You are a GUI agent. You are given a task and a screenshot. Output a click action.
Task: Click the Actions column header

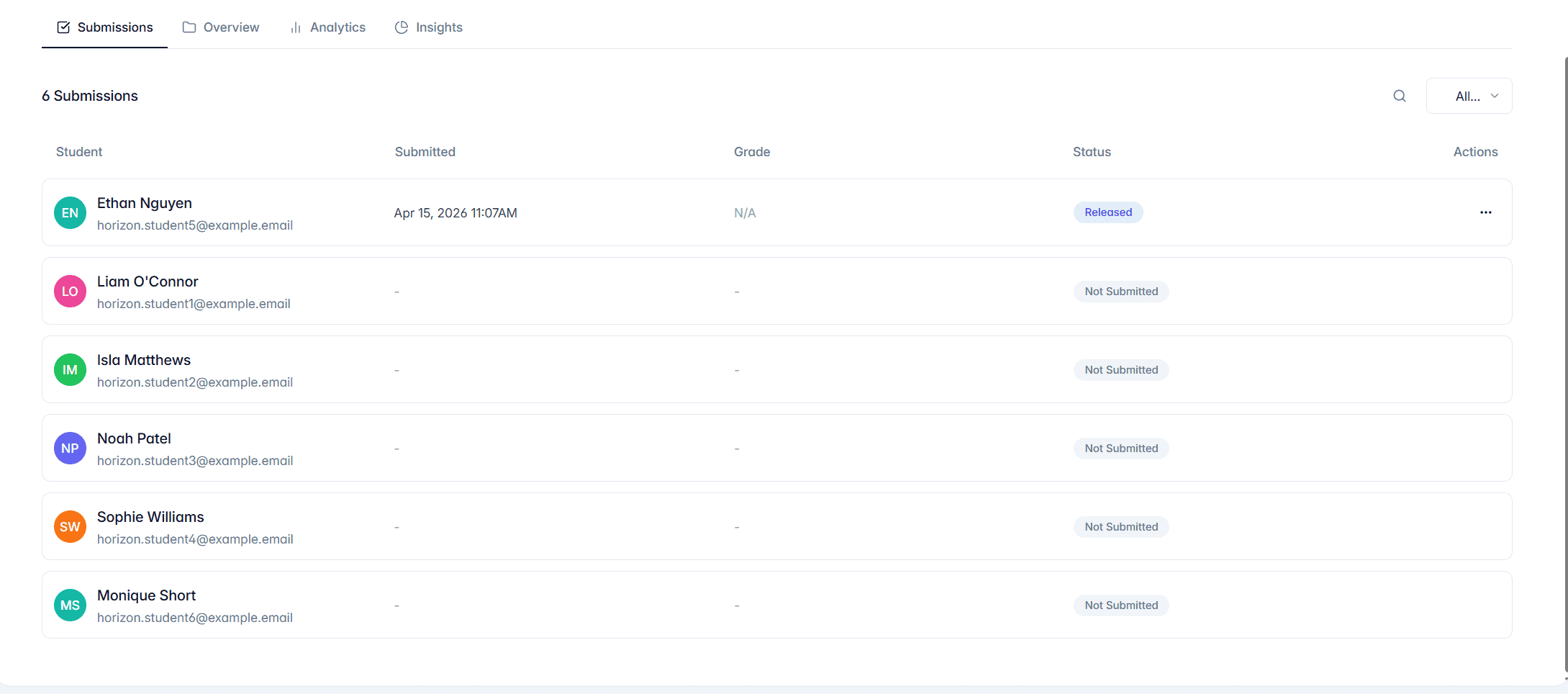pyautogui.click(x=1475, y=152)
